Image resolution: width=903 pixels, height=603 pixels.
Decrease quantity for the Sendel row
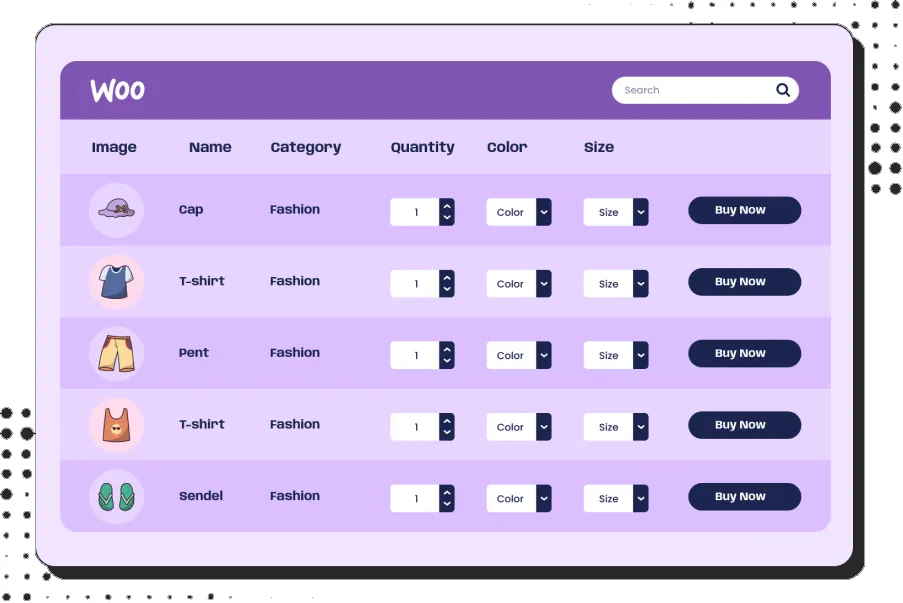click(447, 505)
